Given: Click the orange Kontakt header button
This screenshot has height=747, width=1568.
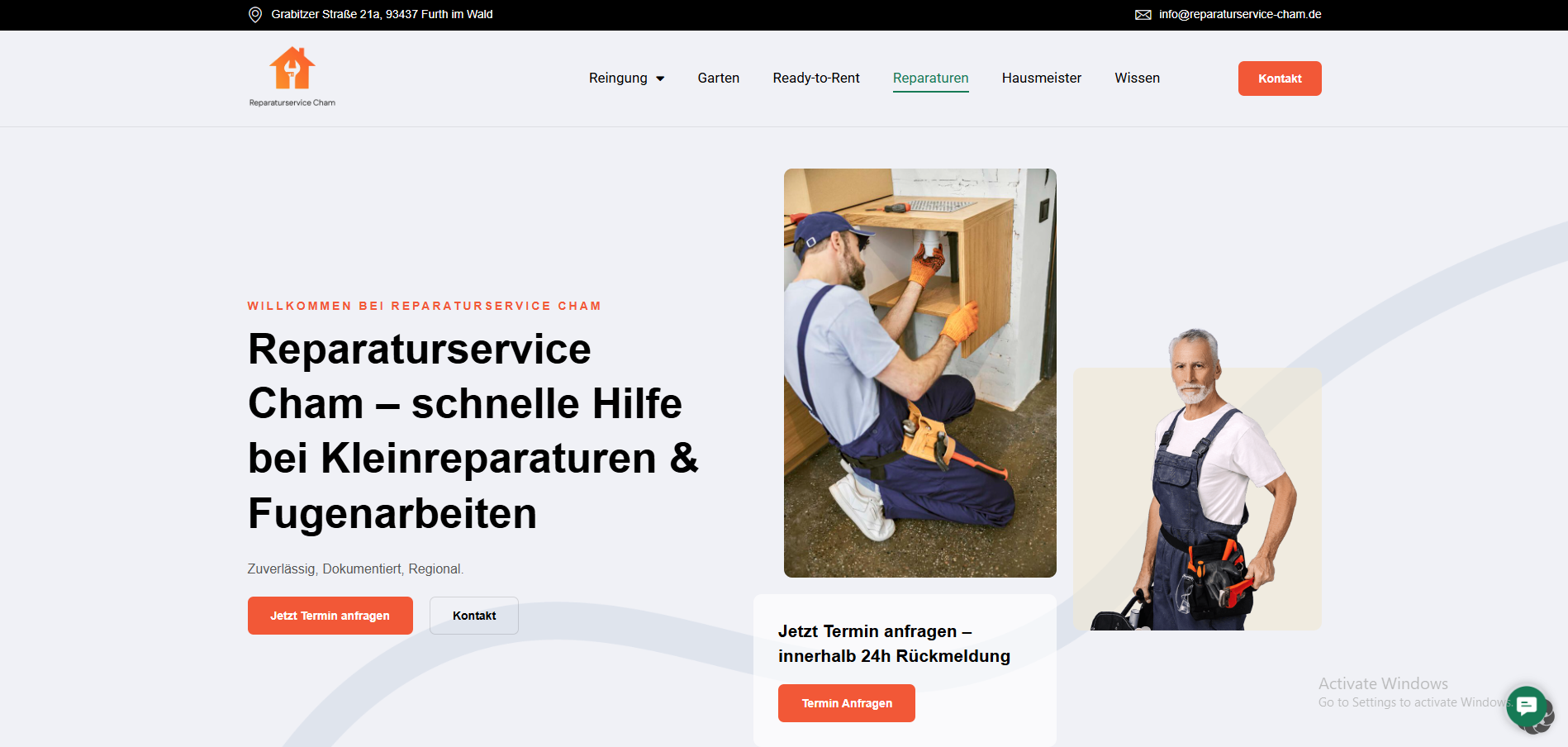Looking at the screenshot, I should click(x=1280, y=79).
